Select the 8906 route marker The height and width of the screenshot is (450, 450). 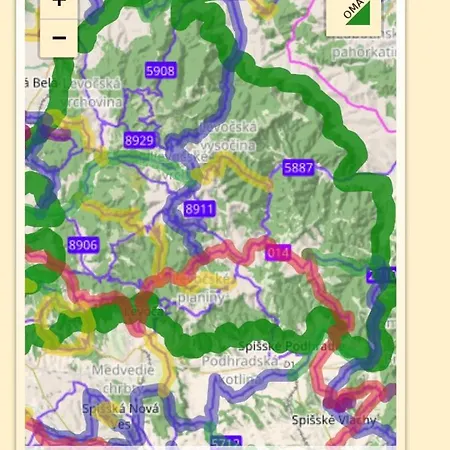point(83,245)
